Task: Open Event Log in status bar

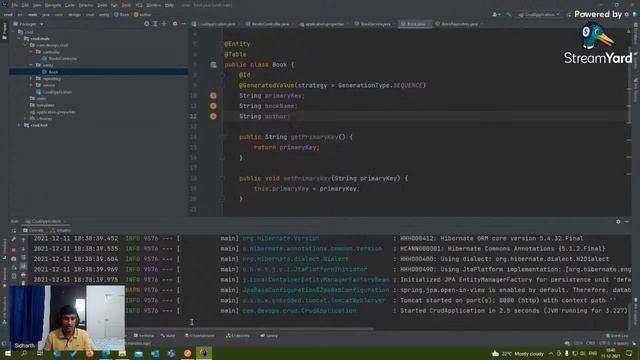Action: (x=617, y=336)
